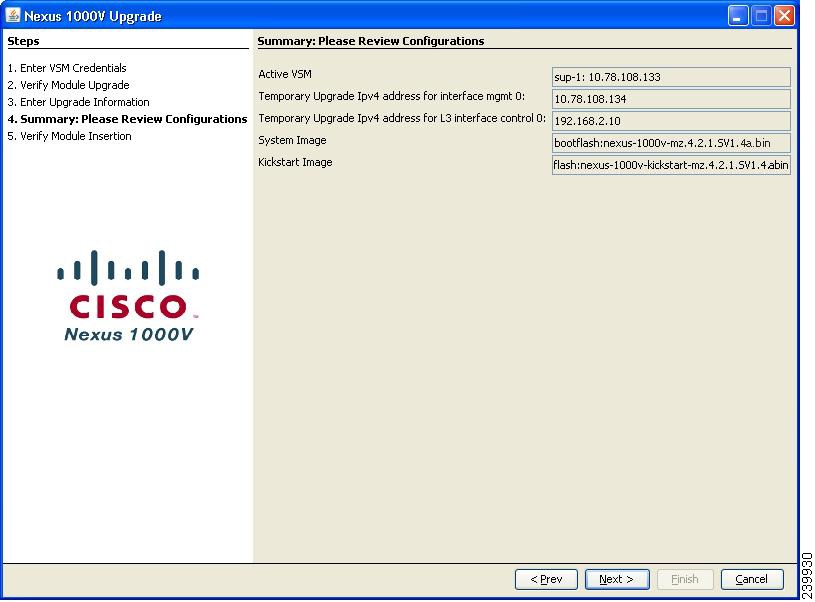Click the L3 control 0 IPv4 address field
Screen dimensions: 815x602
671,121
